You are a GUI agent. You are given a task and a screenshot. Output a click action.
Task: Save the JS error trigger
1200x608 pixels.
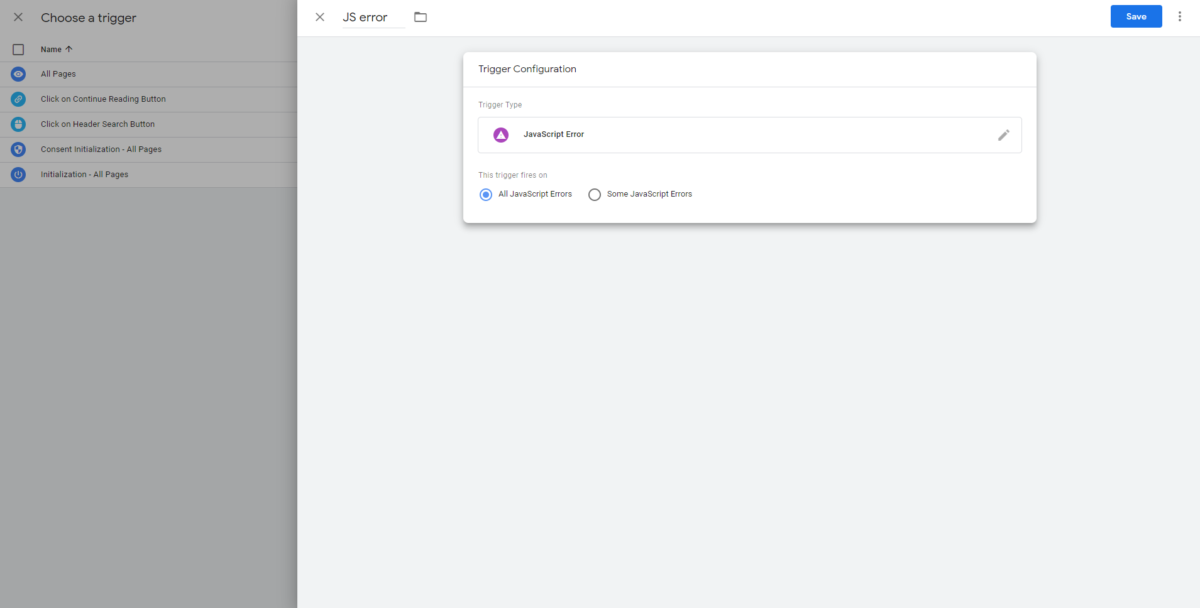coord(1136,16)
